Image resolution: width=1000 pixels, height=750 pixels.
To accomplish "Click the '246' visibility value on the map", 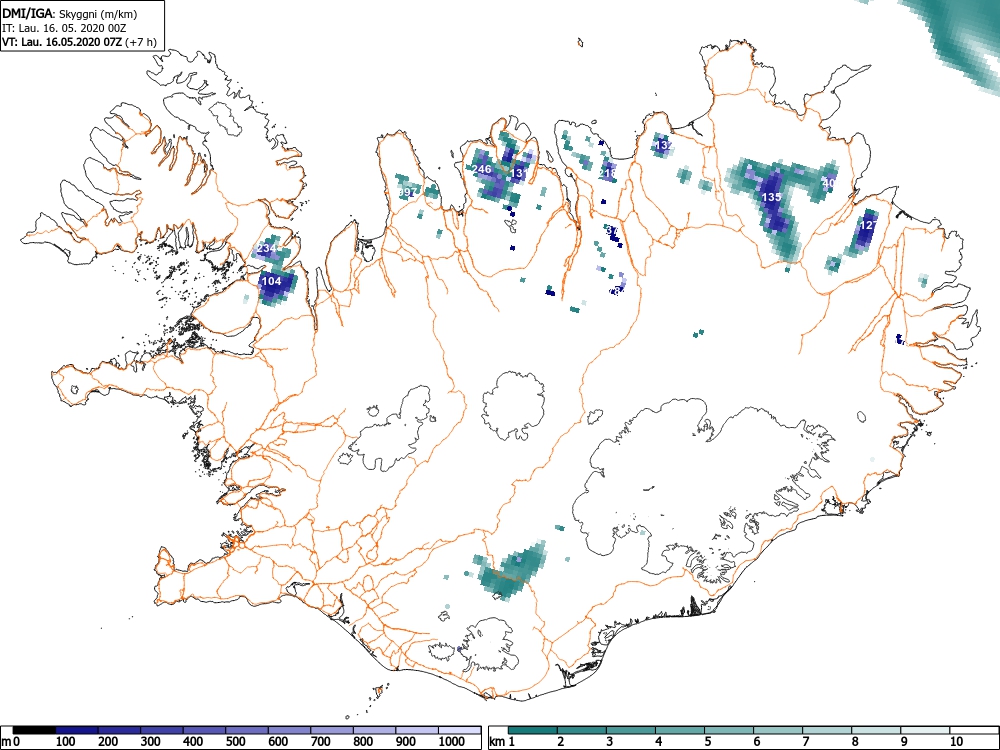I will pos(482,169).
